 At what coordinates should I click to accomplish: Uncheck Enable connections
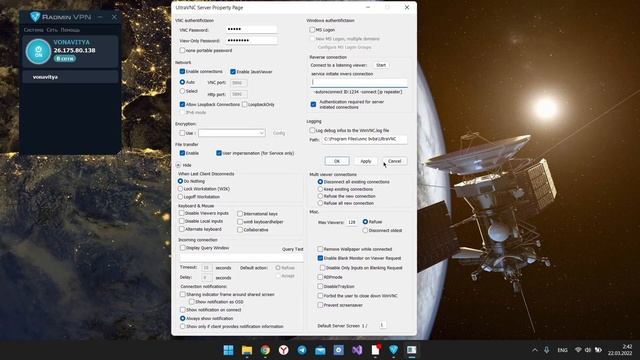(182, 71)
